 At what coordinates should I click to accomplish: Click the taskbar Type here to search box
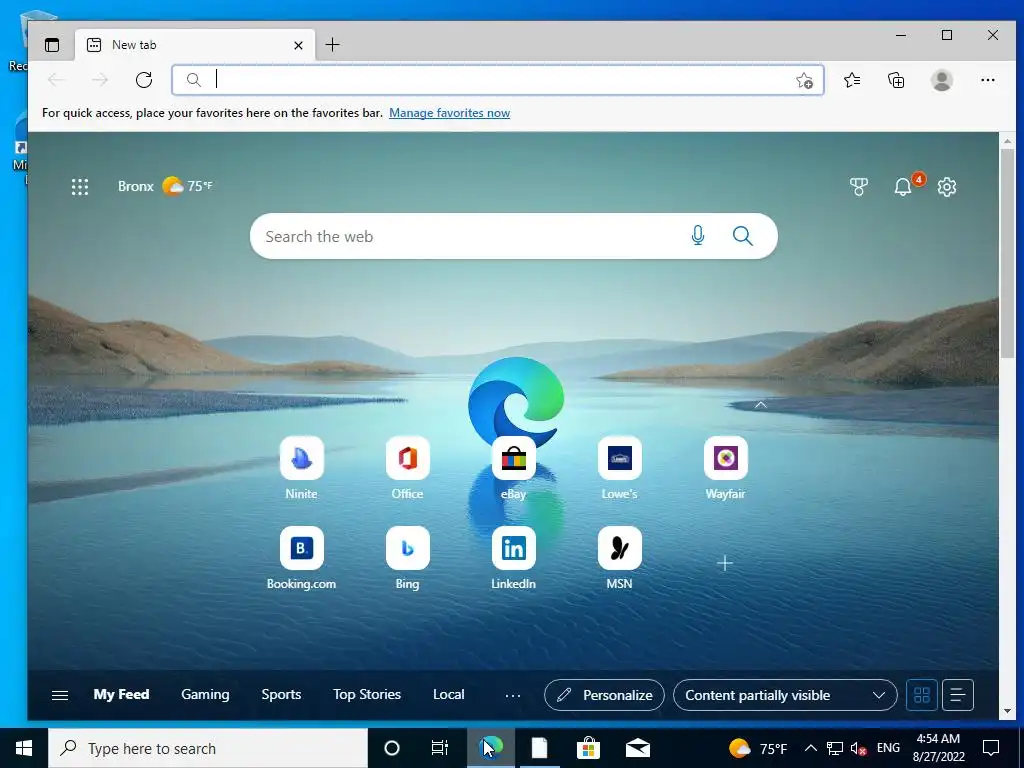[x=208, y=748]
